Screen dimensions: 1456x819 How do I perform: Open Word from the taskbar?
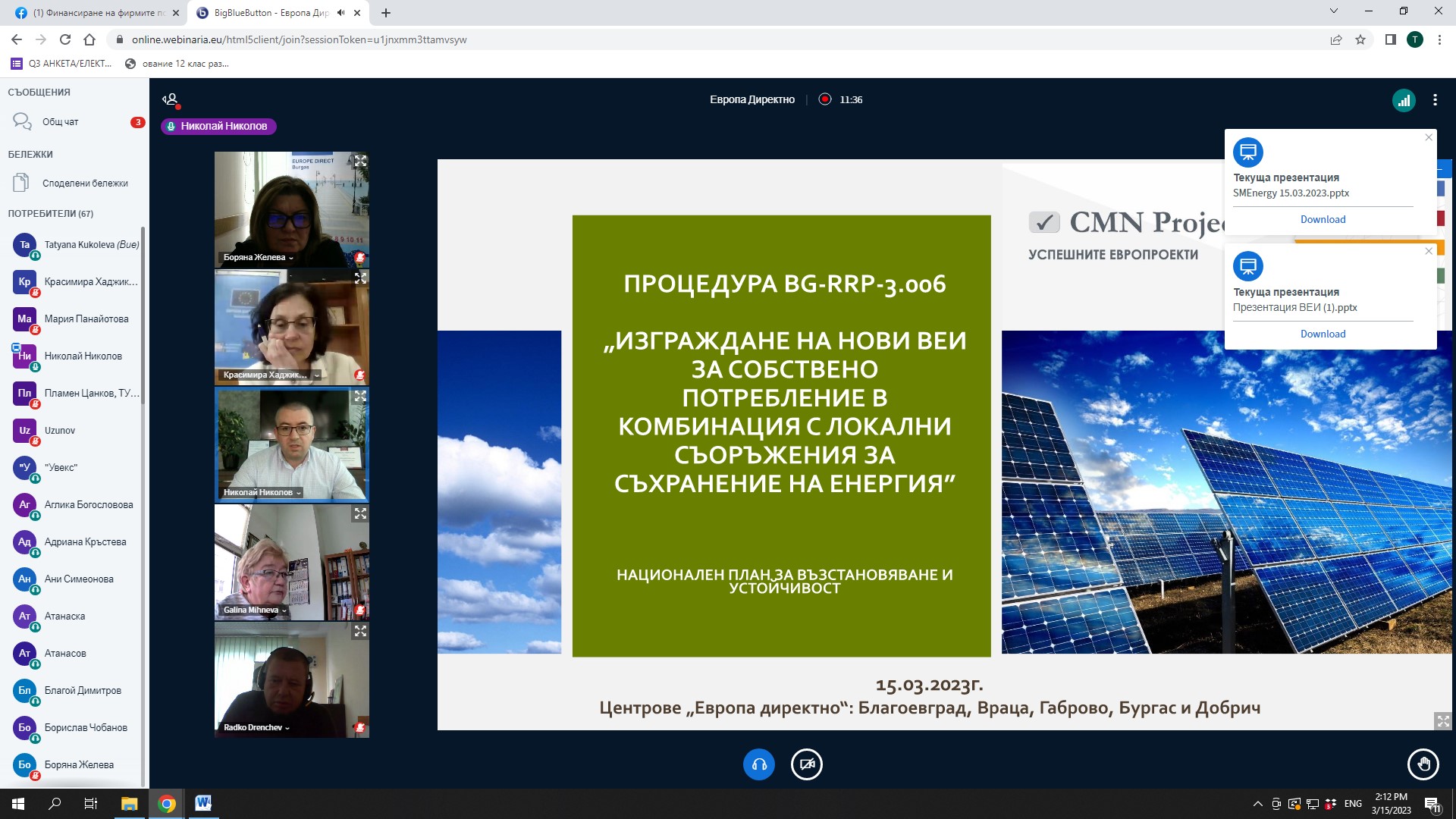(x=203, y=804)
